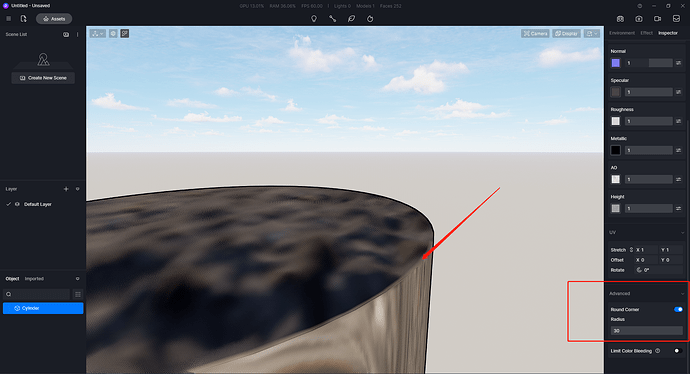Open the Display dropdown in viewport

point(566,33)
